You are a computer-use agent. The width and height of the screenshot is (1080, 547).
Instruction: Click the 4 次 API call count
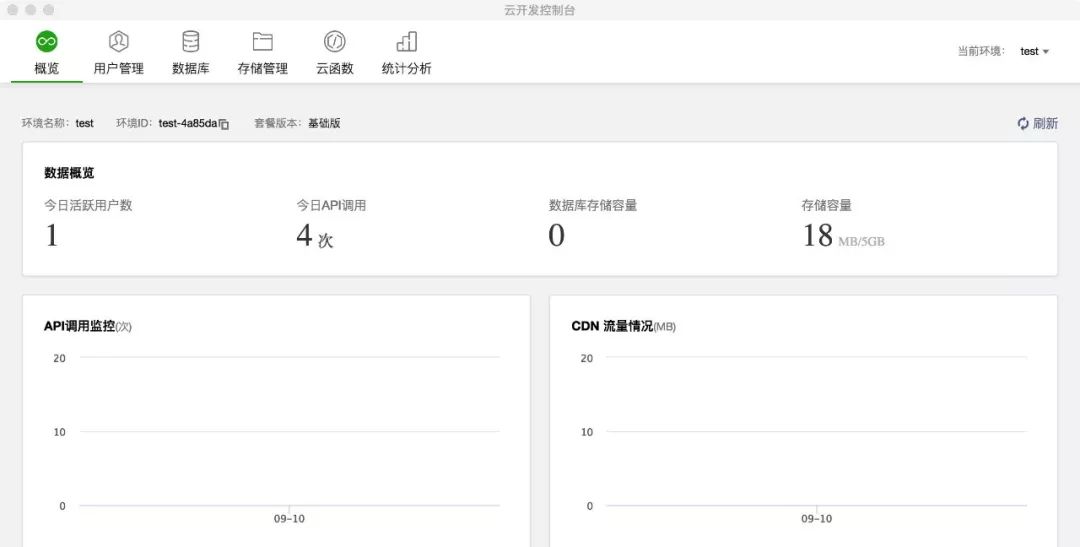[x=315, y=236]
